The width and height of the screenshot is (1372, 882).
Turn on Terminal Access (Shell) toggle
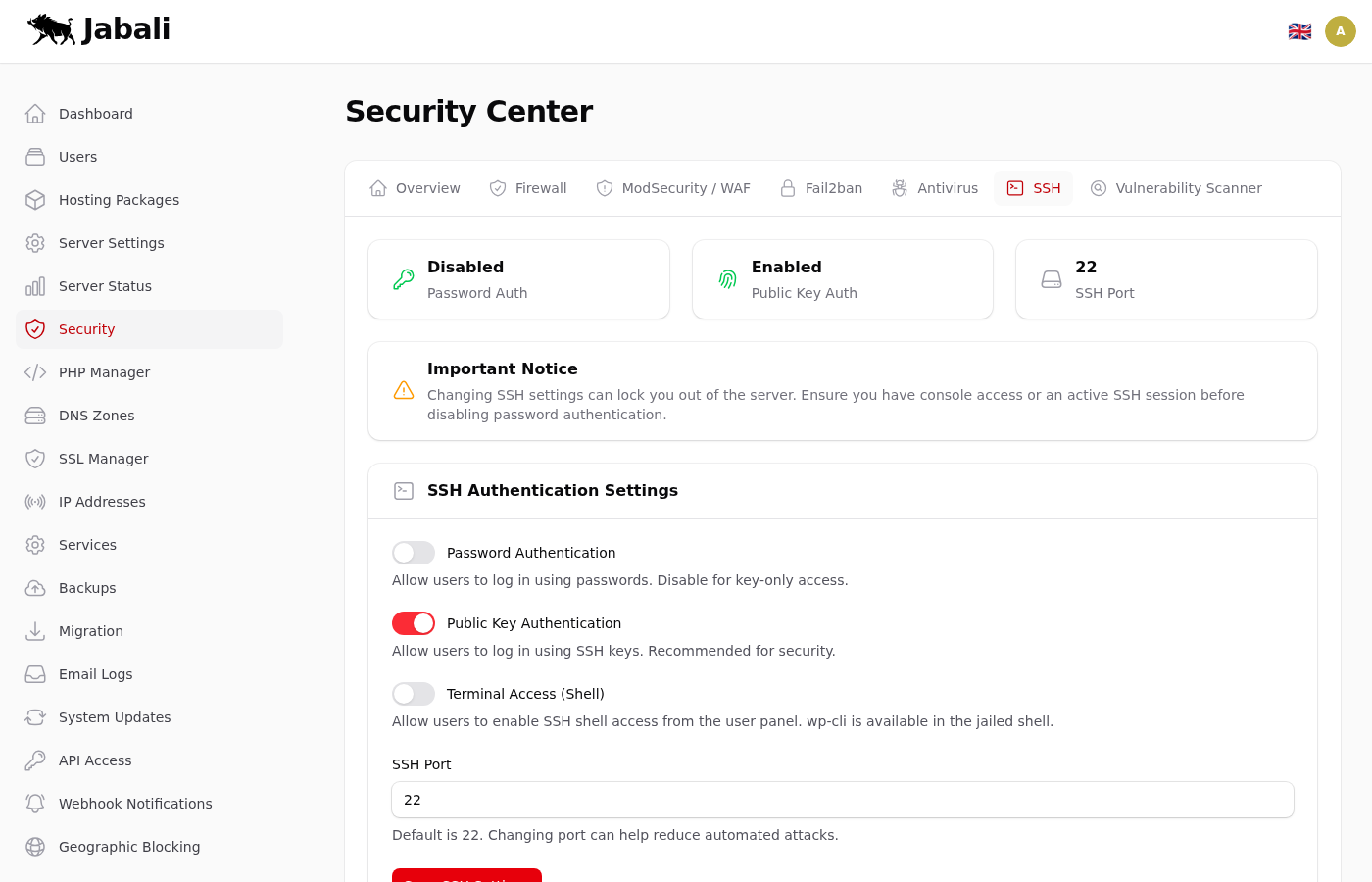pyautogui.click(x=414, y=694)
